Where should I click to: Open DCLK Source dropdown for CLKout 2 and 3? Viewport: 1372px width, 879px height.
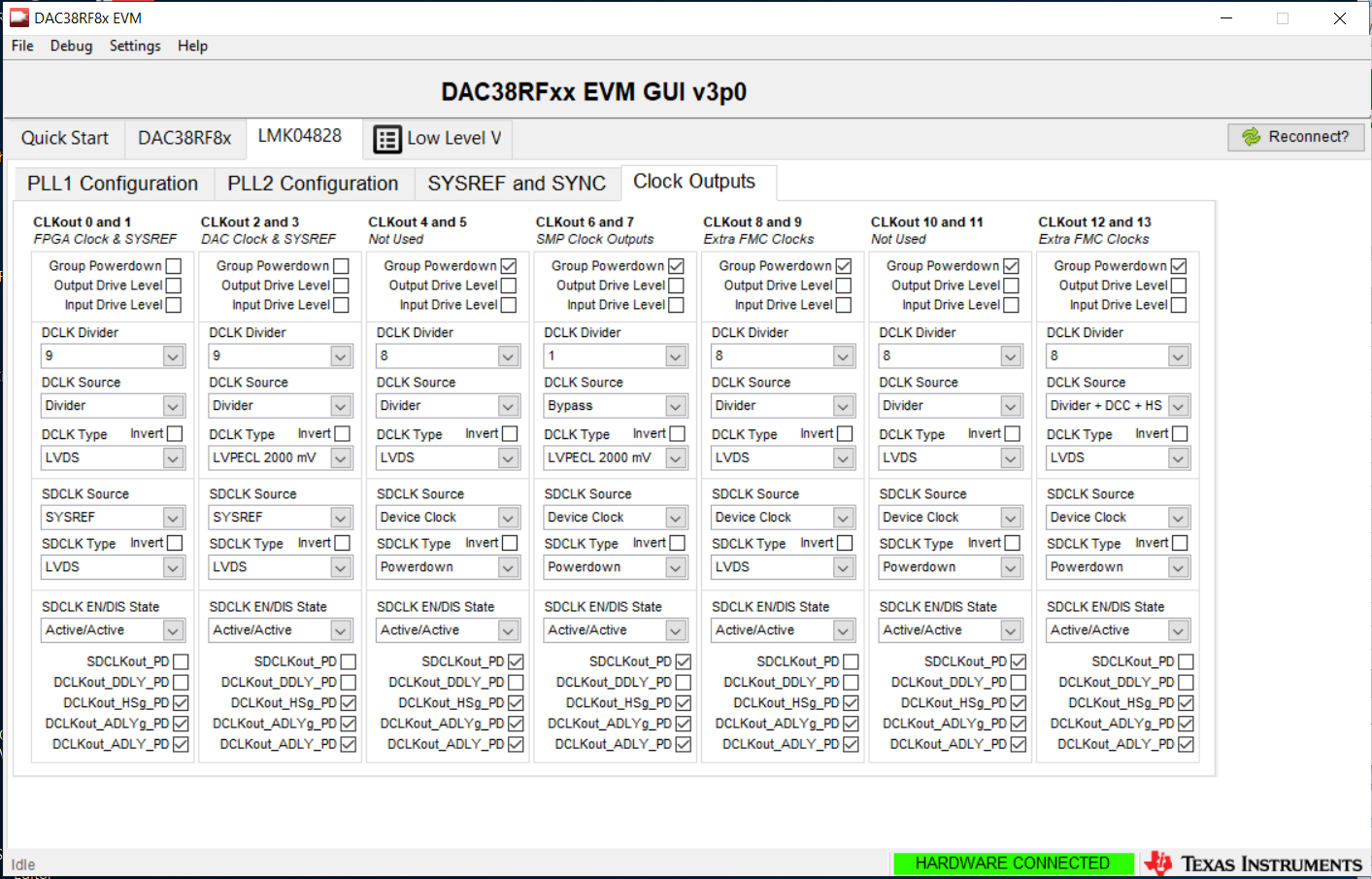[280, 406]
